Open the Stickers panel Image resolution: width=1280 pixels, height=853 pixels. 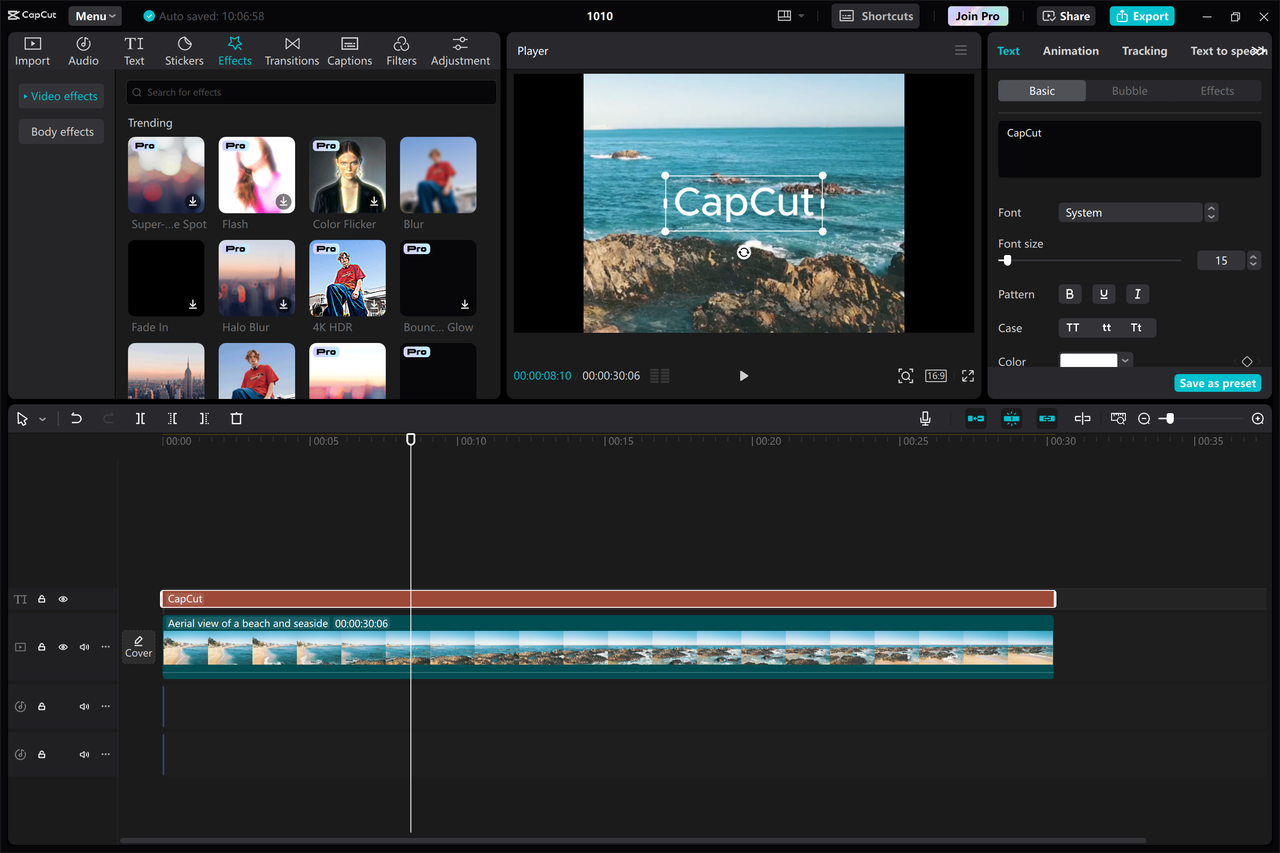184,49
